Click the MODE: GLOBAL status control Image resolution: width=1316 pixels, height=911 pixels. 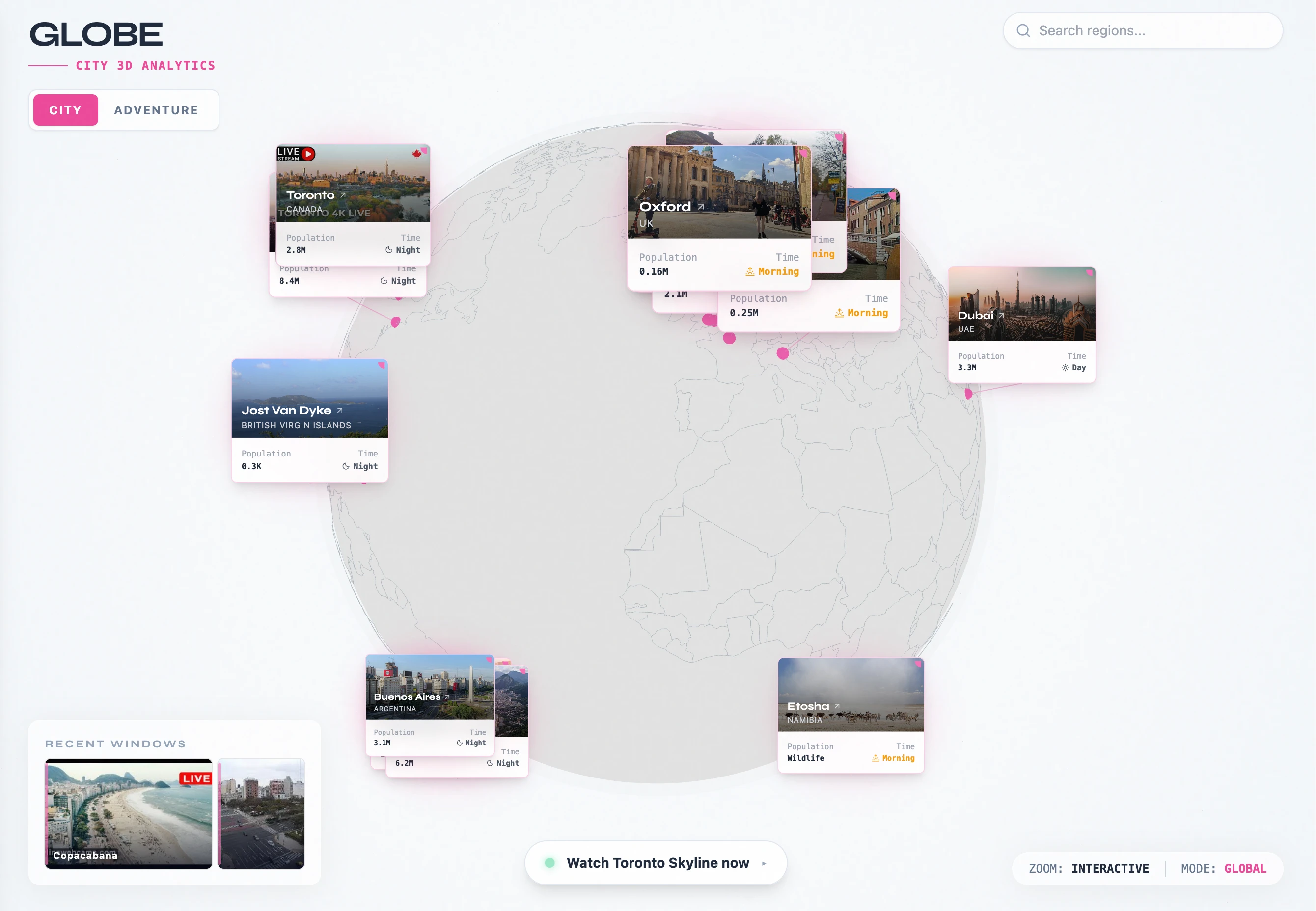[1224, 869]
